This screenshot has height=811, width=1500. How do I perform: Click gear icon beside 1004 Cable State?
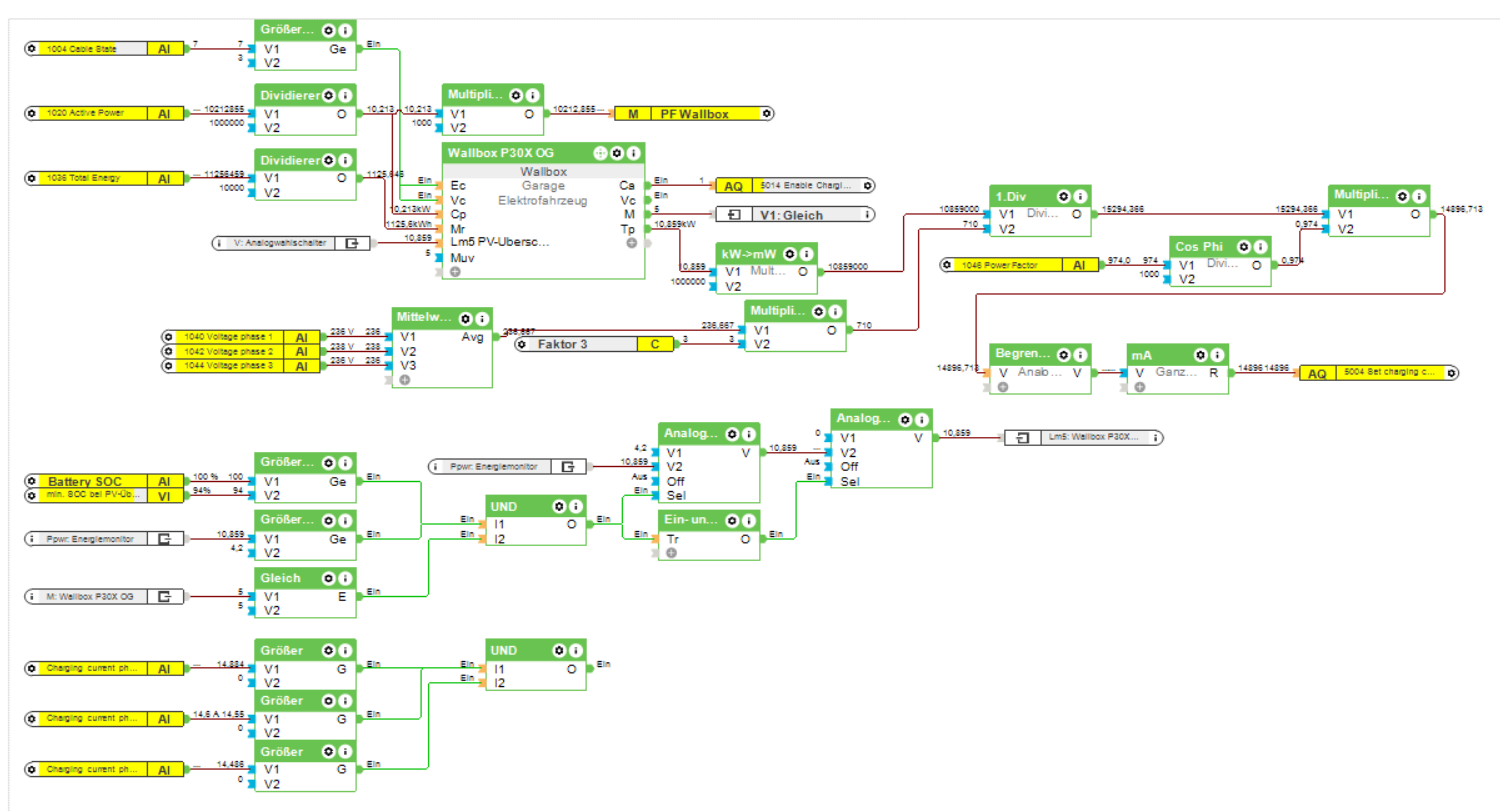pos(30,48)
